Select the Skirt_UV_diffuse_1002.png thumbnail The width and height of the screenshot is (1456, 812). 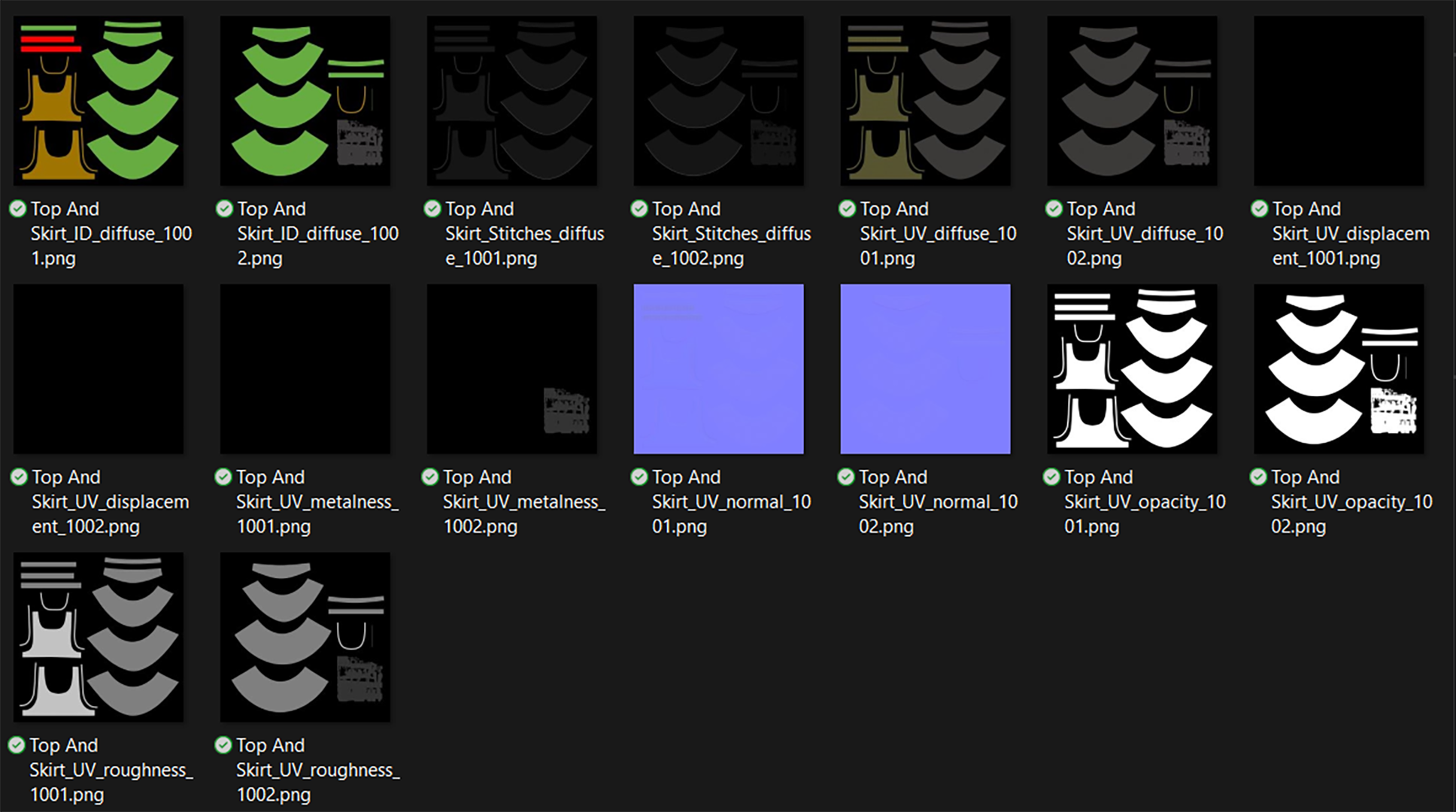coord(1133,101)
